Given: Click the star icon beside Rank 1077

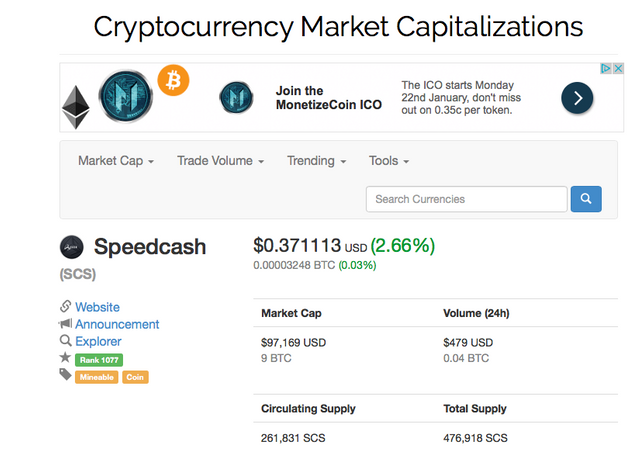Looking at the screenshot, I should pyautogui.click(x=65, y=357).
